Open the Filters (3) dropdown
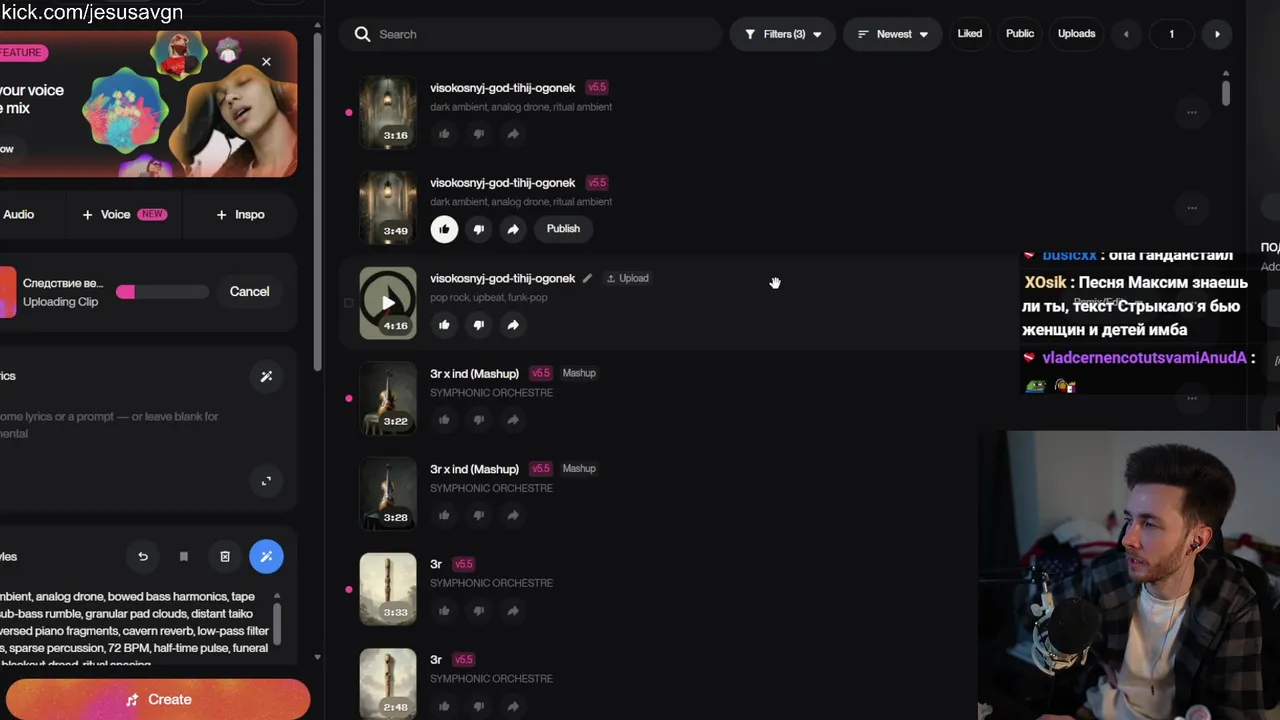This screenshot has width=1280, height=720. point(783,34)
